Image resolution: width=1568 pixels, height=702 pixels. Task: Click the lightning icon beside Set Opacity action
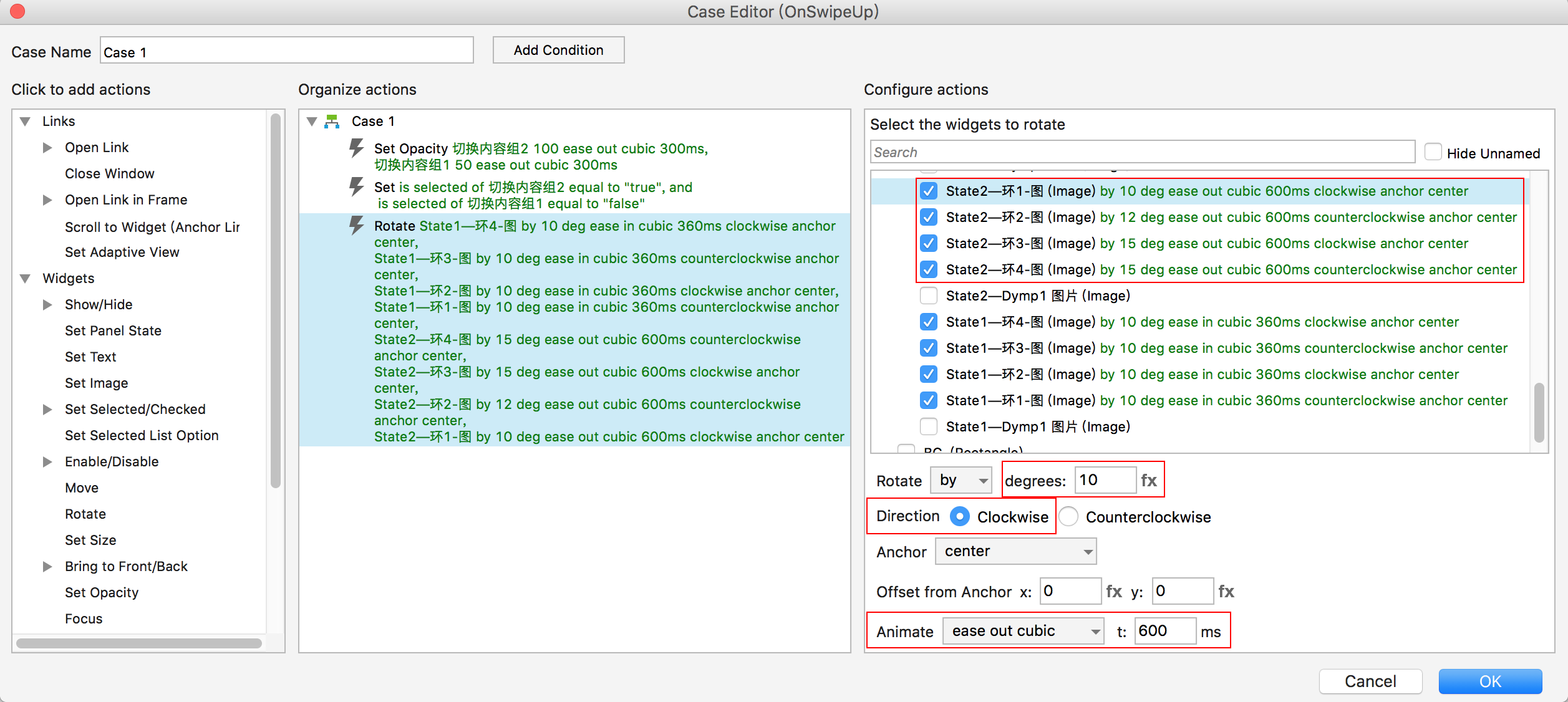(356, 148)
